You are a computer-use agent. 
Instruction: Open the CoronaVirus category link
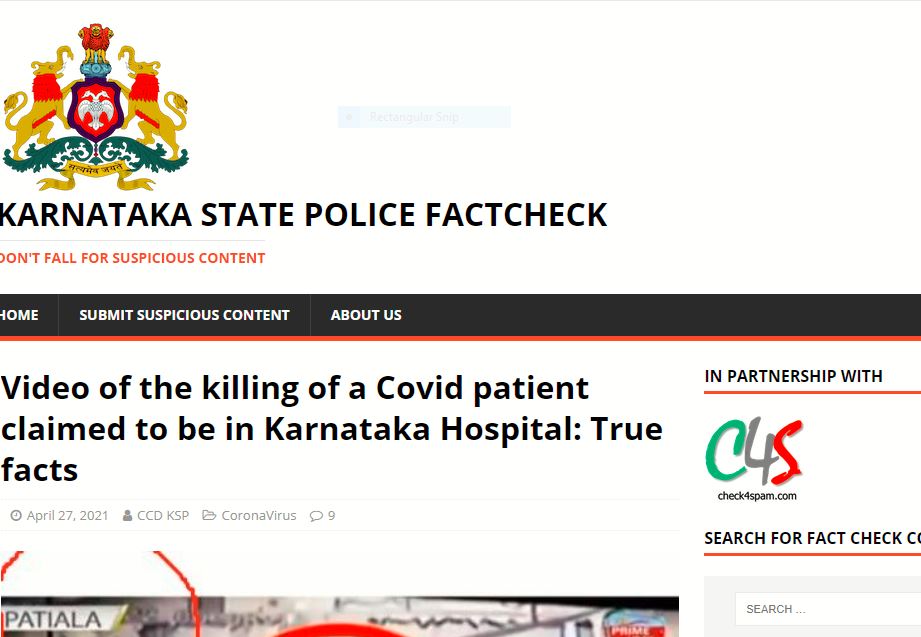pos(258,516)
